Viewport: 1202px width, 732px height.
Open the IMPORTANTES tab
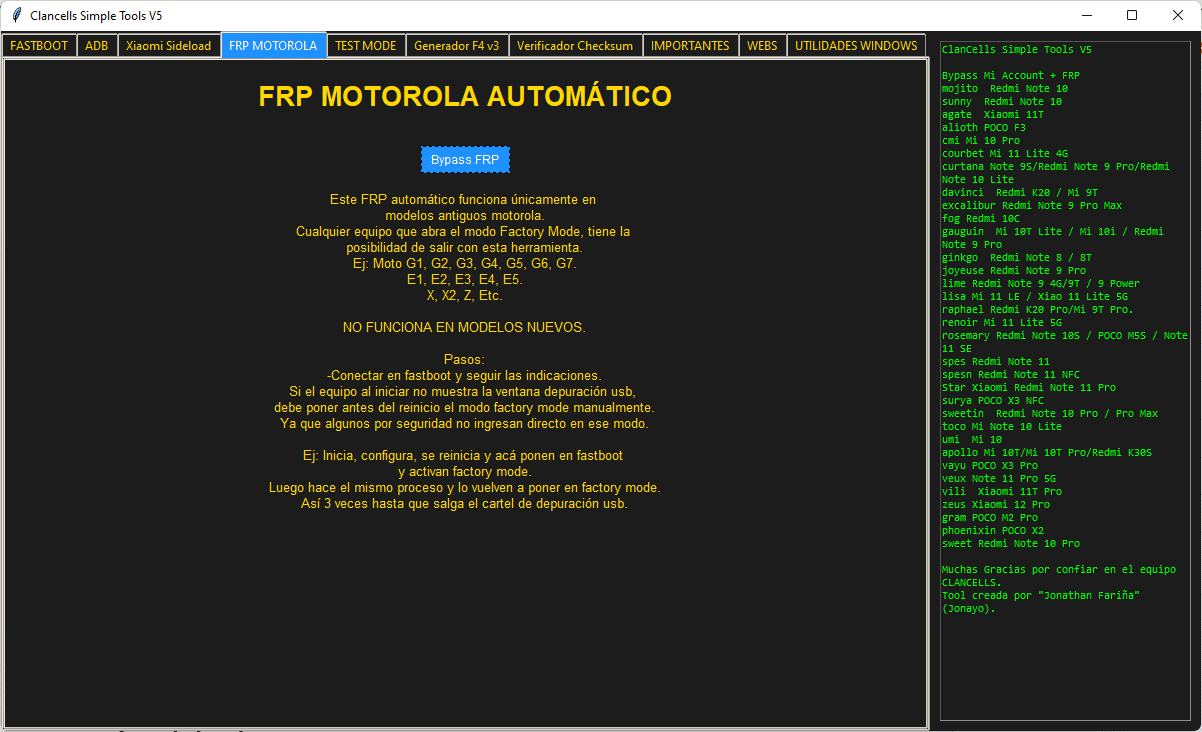coord(690,46)
